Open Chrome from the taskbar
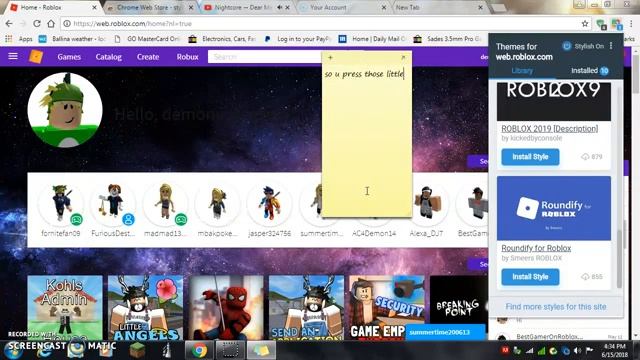The height and width of the screenshot is (360, 640). pos(199,350)
